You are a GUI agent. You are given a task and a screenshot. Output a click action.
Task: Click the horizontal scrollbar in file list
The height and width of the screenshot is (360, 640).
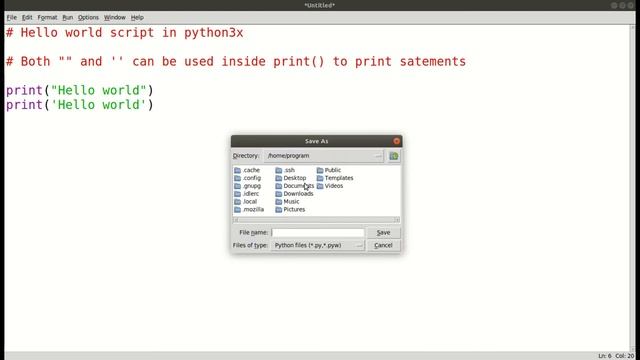[316, 220]
